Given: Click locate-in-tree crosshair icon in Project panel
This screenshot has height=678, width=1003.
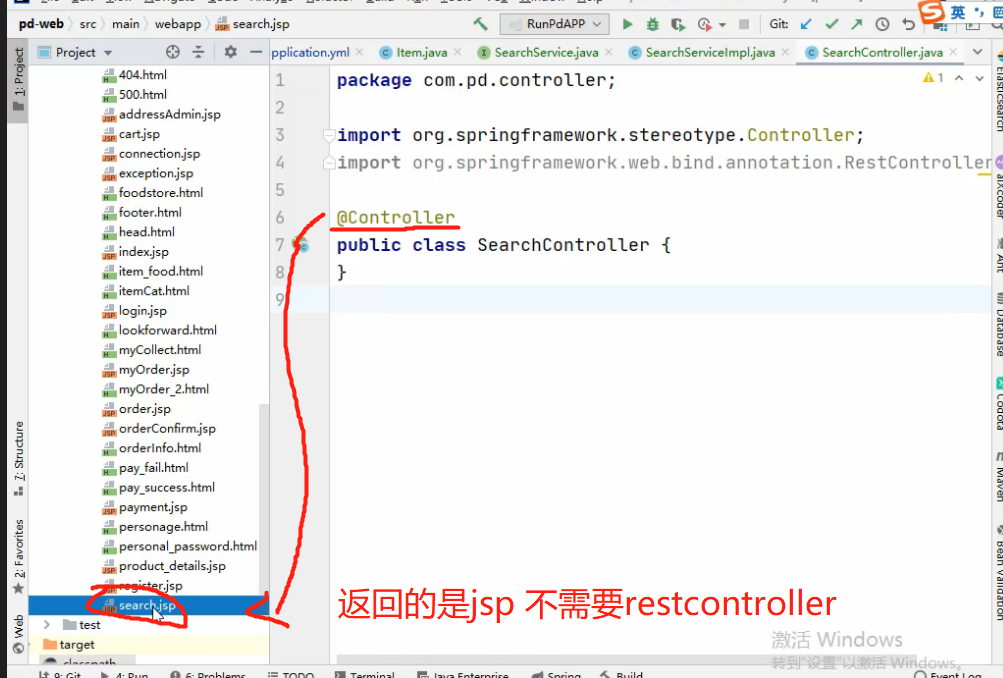Looking at the screenshot, I should [173, 52].
